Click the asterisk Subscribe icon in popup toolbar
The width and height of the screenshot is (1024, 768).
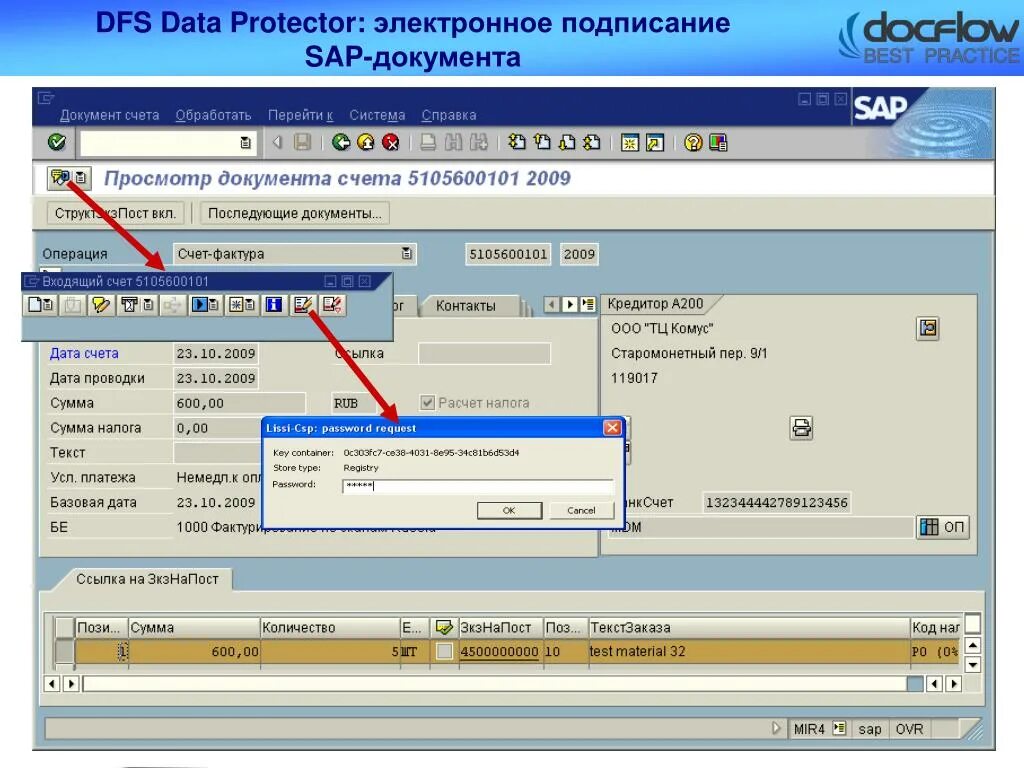coord(236,304)
